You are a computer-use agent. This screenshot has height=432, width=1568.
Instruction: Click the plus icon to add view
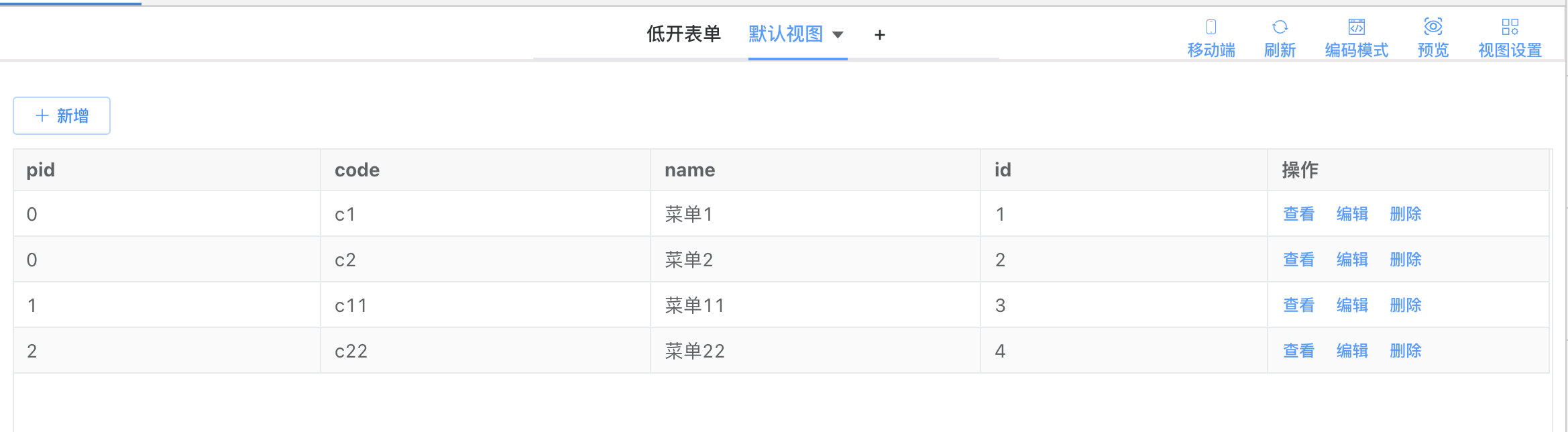pos(880,35)
